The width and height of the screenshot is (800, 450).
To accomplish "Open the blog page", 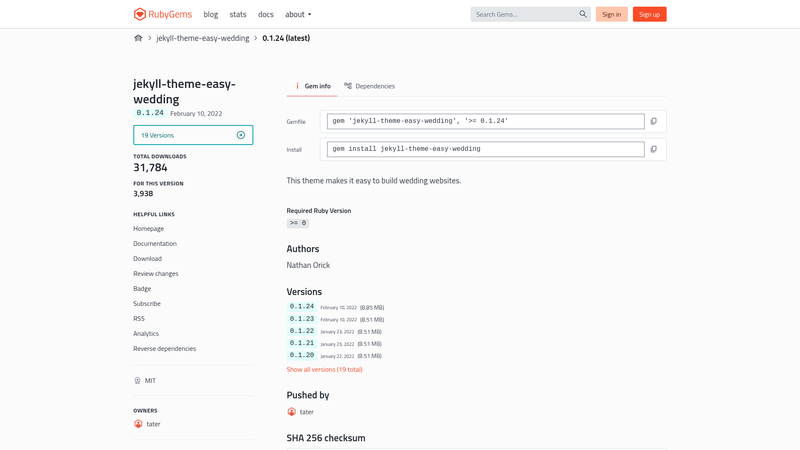I will point(211,14).
